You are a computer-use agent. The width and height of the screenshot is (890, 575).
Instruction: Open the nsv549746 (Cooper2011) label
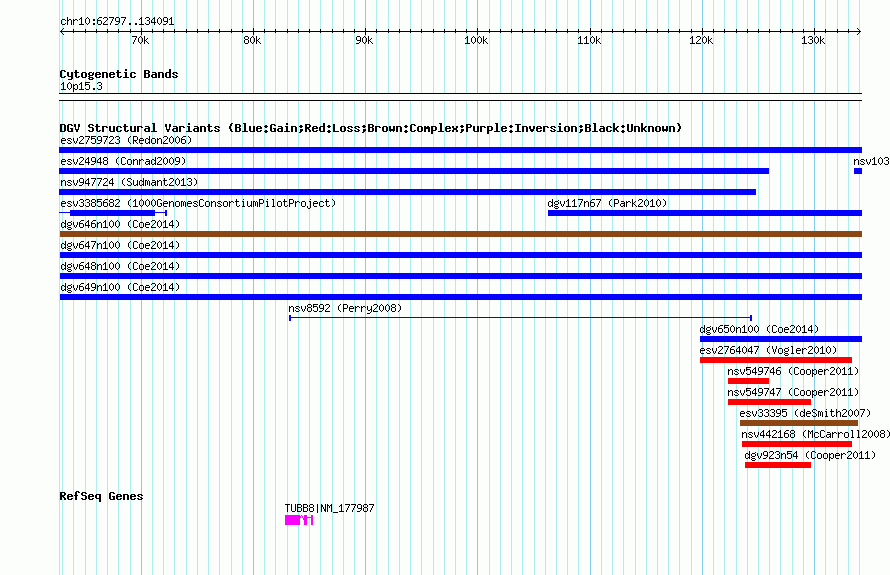pos(793,371)
